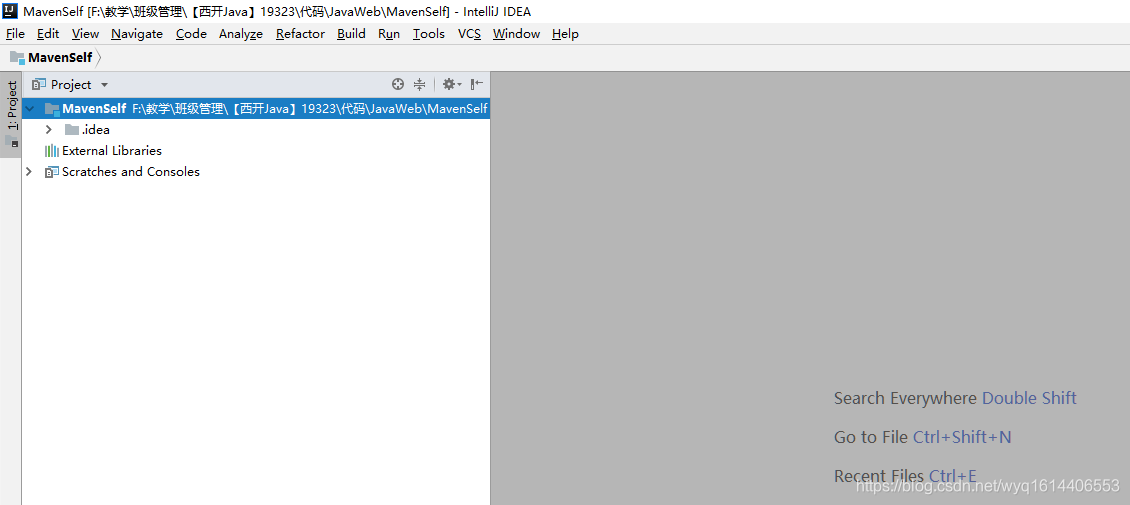Click the folder icon in navigation bar
Viewport: 1130px width, 505px height.
pos(17,58)
